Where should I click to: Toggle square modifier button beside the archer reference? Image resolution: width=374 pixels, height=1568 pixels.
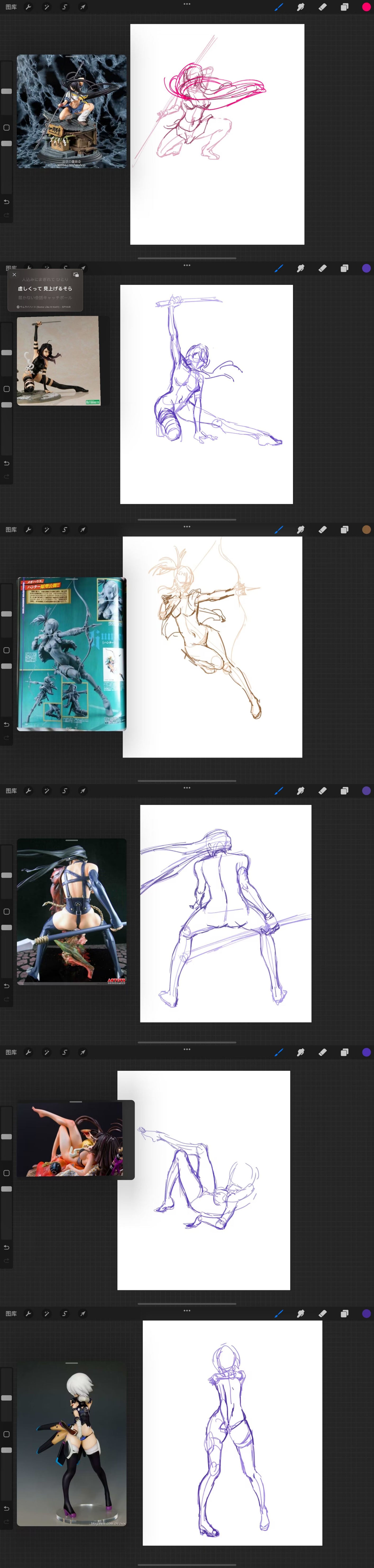point(7,650)
